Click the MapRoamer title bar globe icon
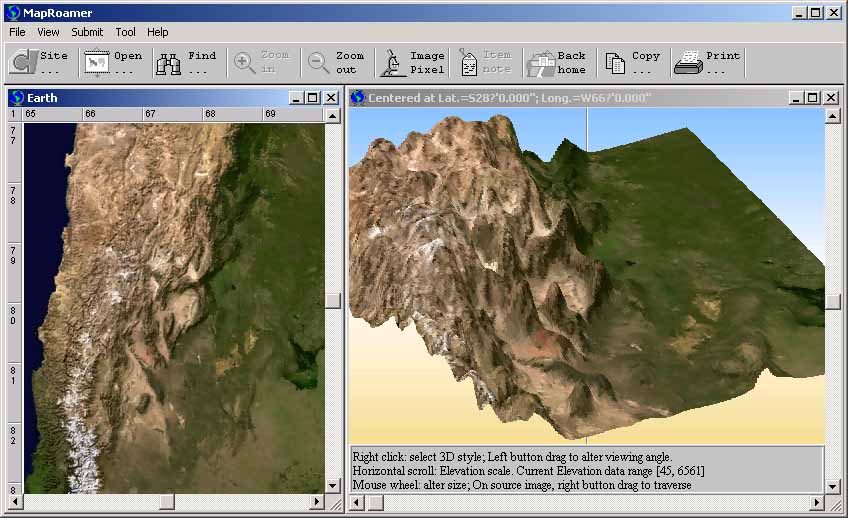848x518 pixels. 14,12
